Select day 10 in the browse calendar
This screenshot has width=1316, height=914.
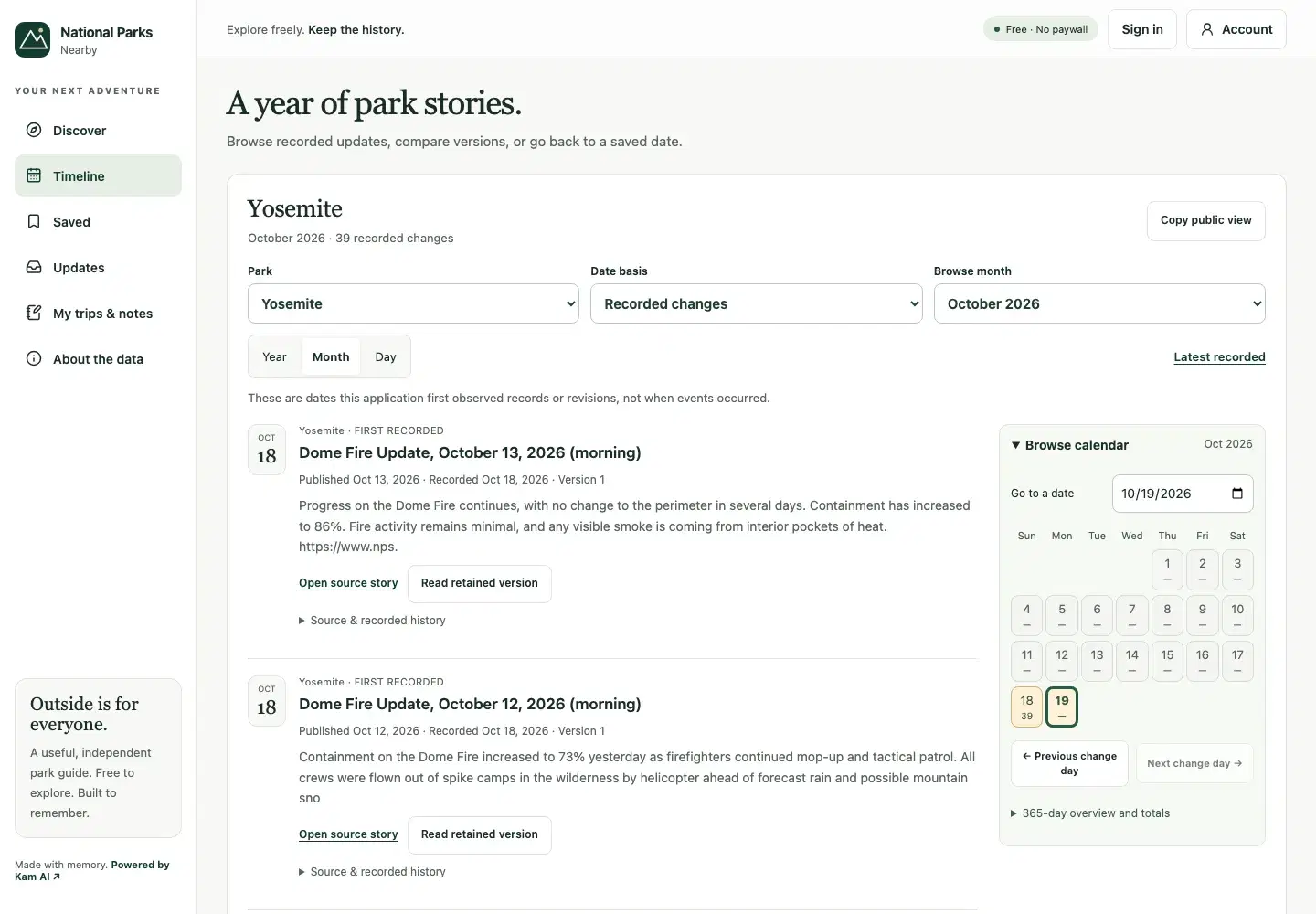(1237, 616)
